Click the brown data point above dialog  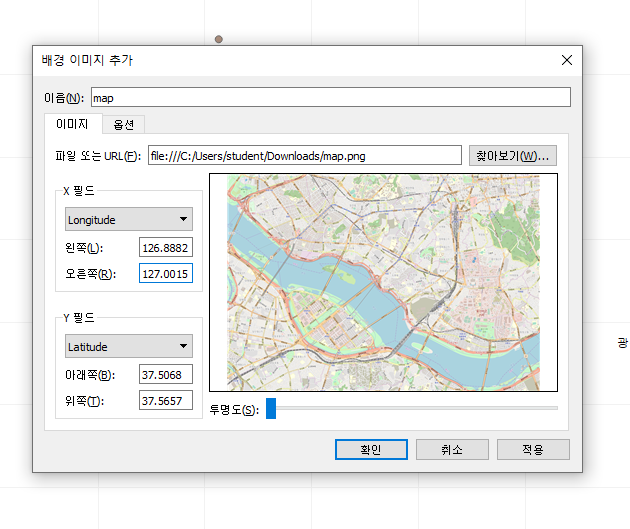tap(219, 39)
